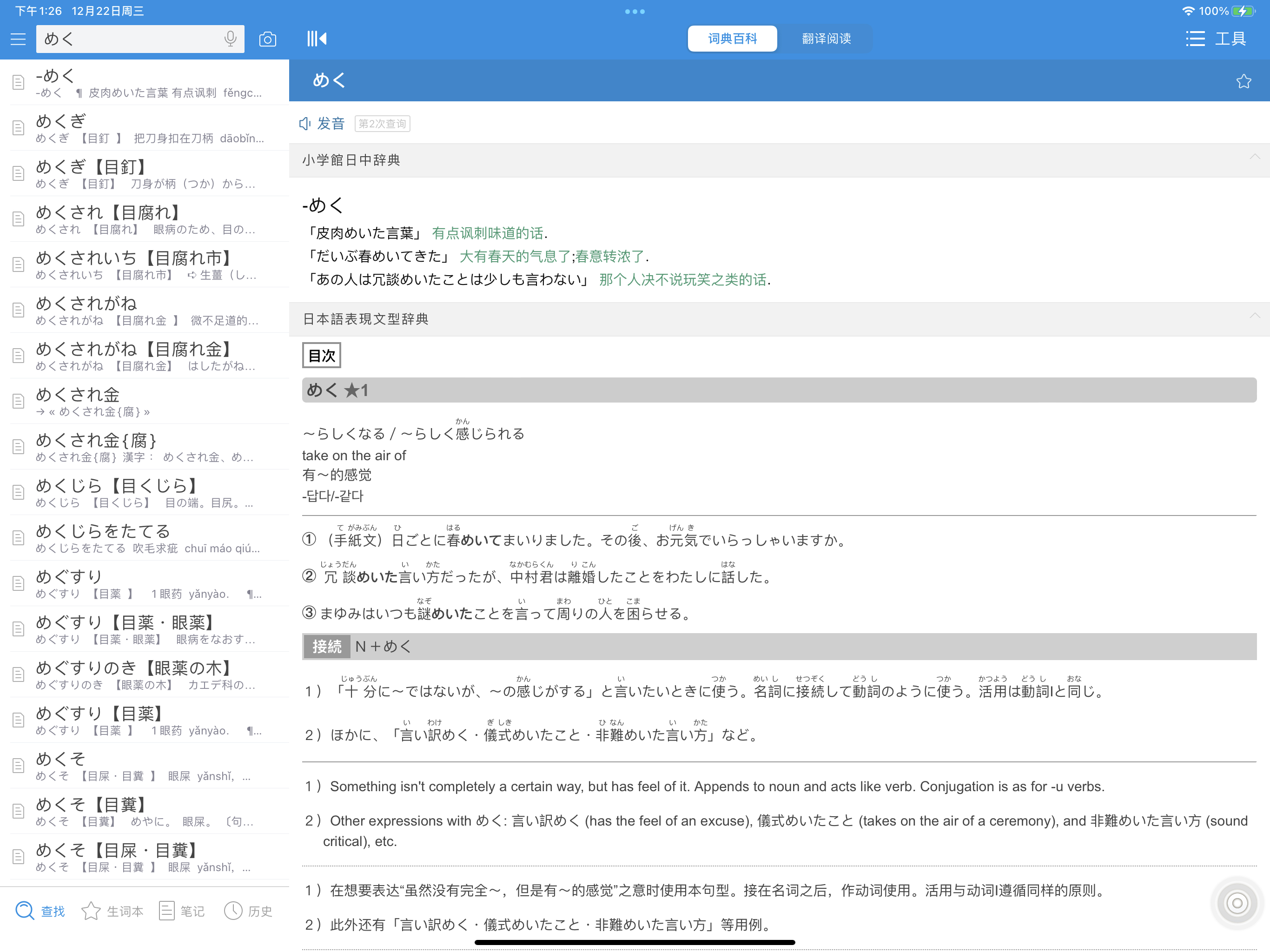Select the plain めぐすり result

[145, 583]
